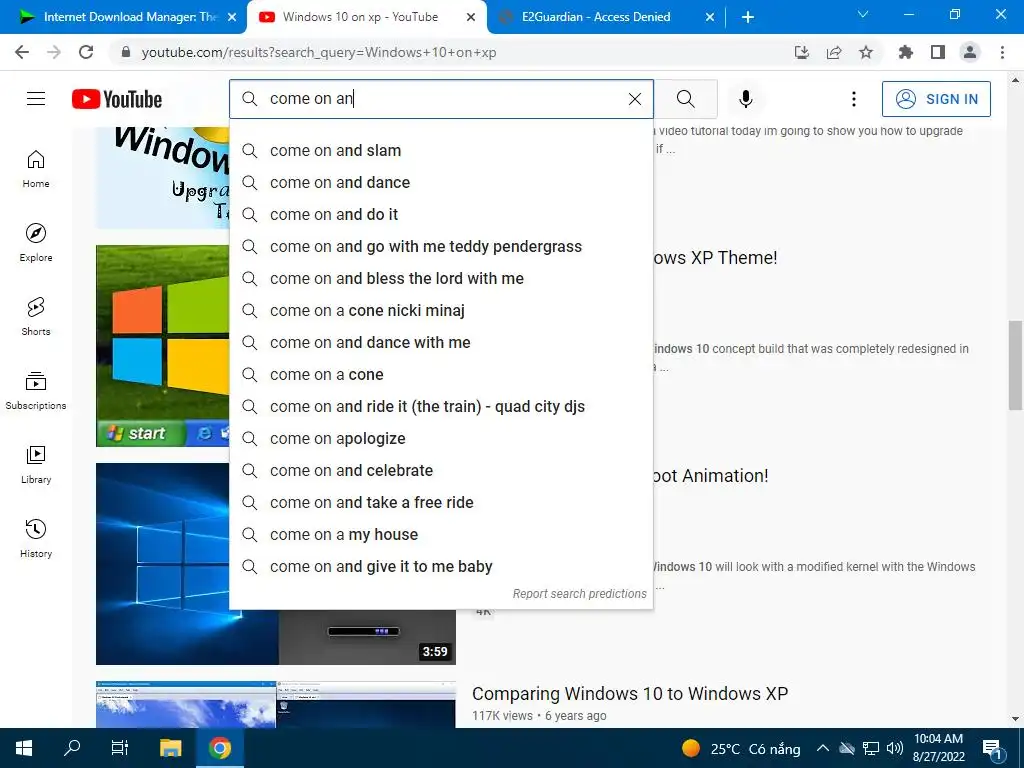Close the E2Guardian tab
Image resolution: width=1024 pixels, height=768 pixels.
point(710,17)
